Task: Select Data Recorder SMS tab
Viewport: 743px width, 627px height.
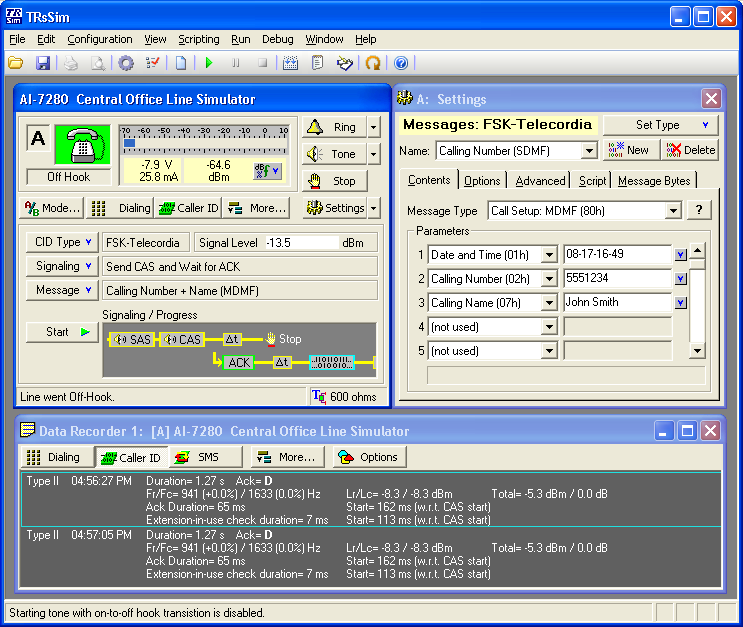Action: point(205,457)
